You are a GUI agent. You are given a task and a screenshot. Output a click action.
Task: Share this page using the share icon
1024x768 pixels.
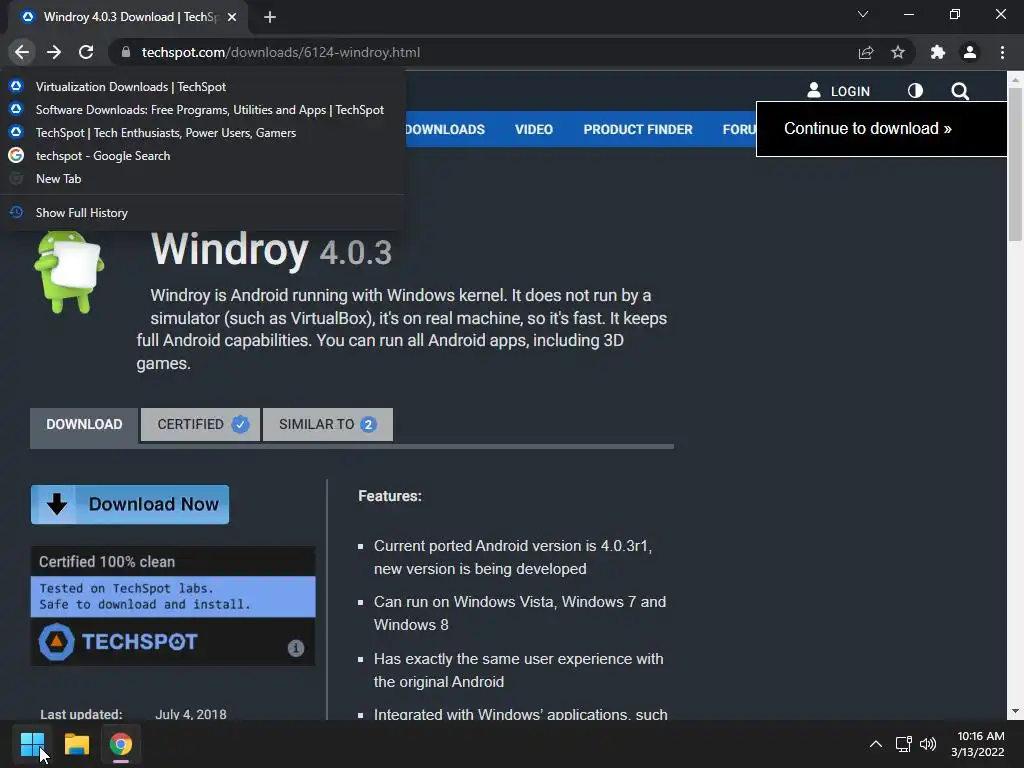click(866, 52)
